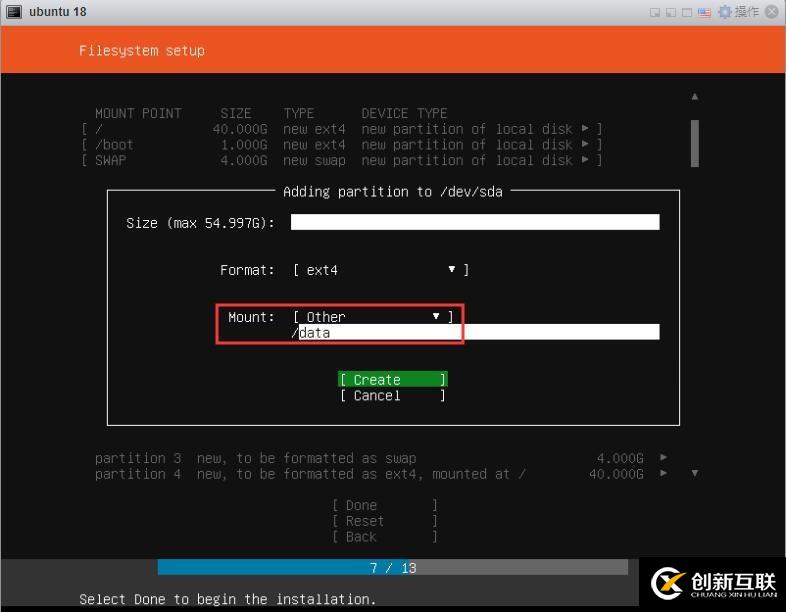Screen dimensions: 786x612
Task: Select the Reset button
Action: 384,521
